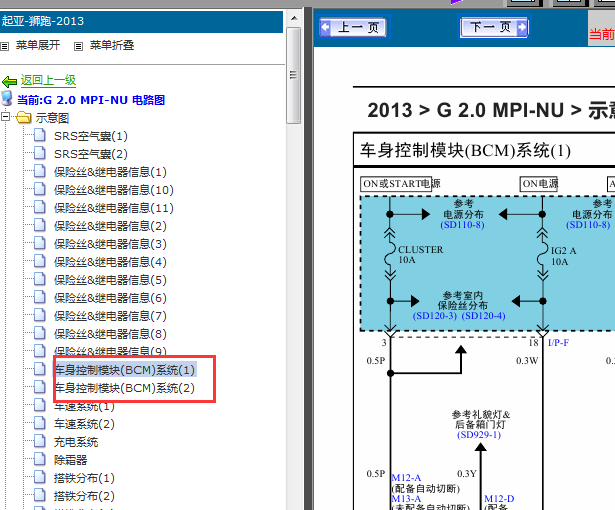
Task: Open the 返回上一级 link
Action: (48, 80)
